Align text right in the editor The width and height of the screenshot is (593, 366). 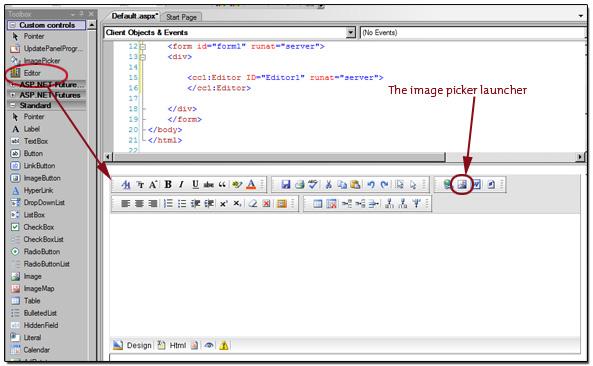pyautogui.click(x=153, y=204)
